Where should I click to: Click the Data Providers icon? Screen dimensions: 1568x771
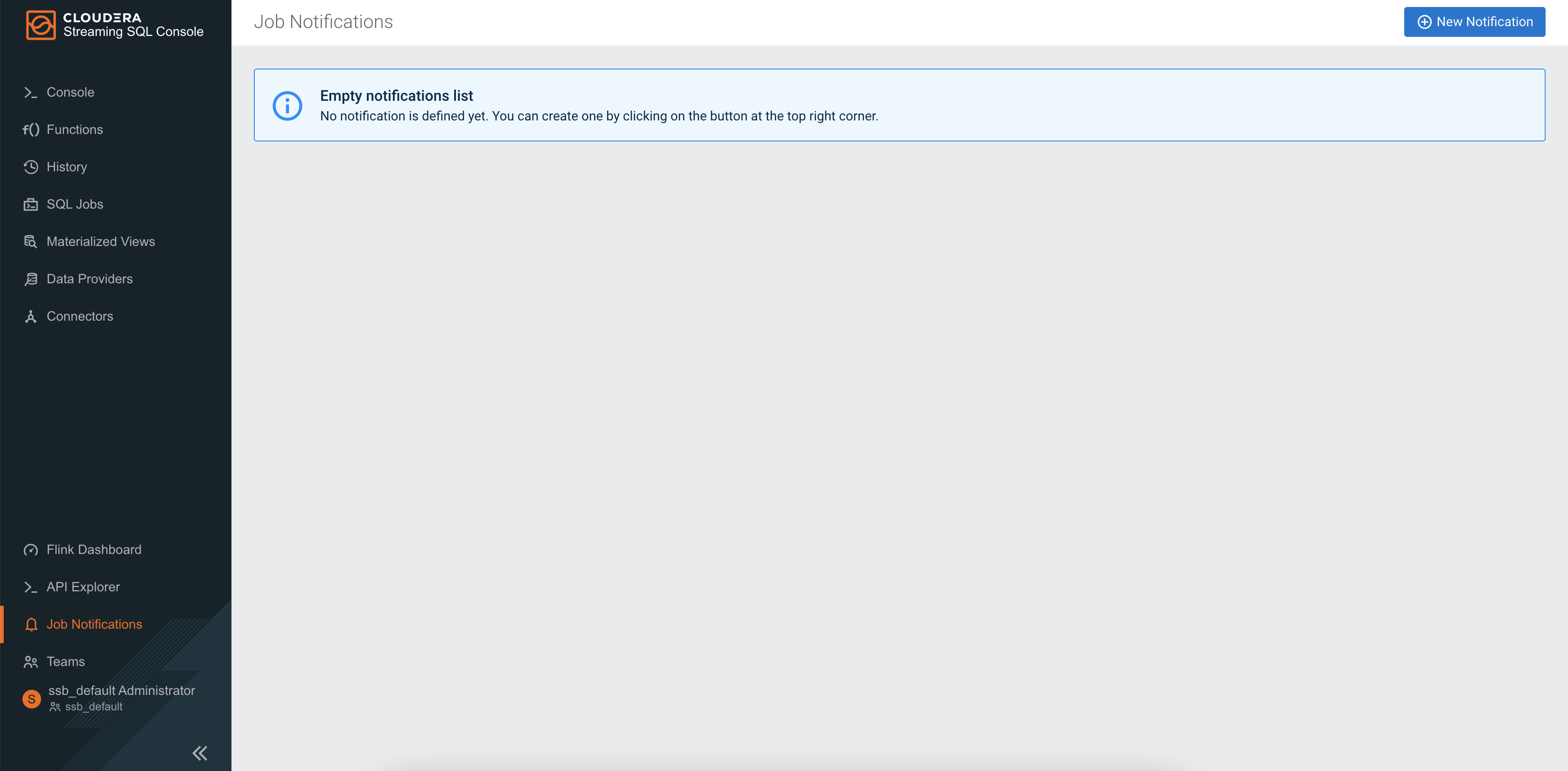coord(30,279)
